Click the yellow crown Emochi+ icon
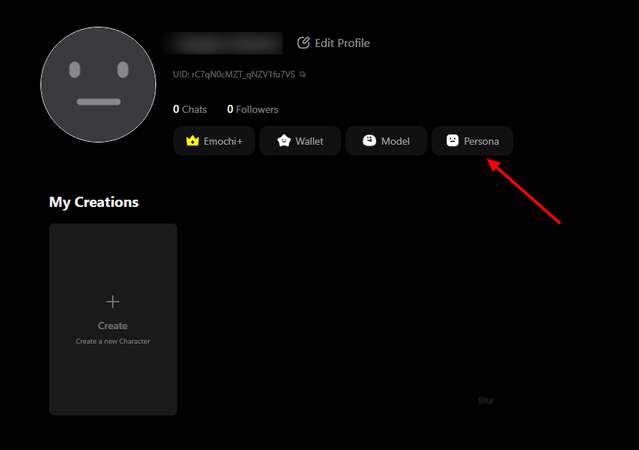Screen dimensions: 639x450 coord(192,141)
